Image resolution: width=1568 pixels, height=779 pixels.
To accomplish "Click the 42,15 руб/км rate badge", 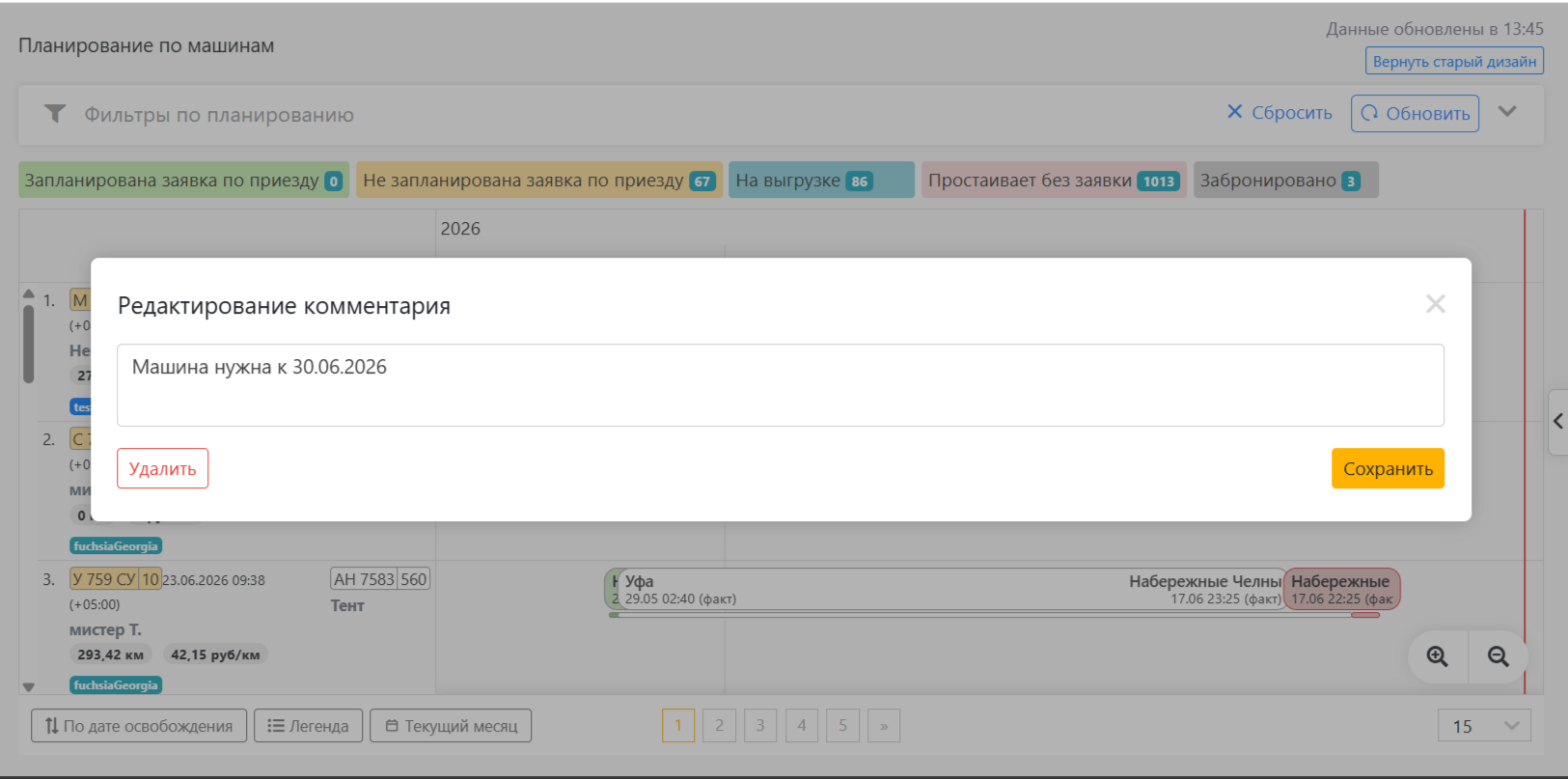I will (x=215, y=654).
